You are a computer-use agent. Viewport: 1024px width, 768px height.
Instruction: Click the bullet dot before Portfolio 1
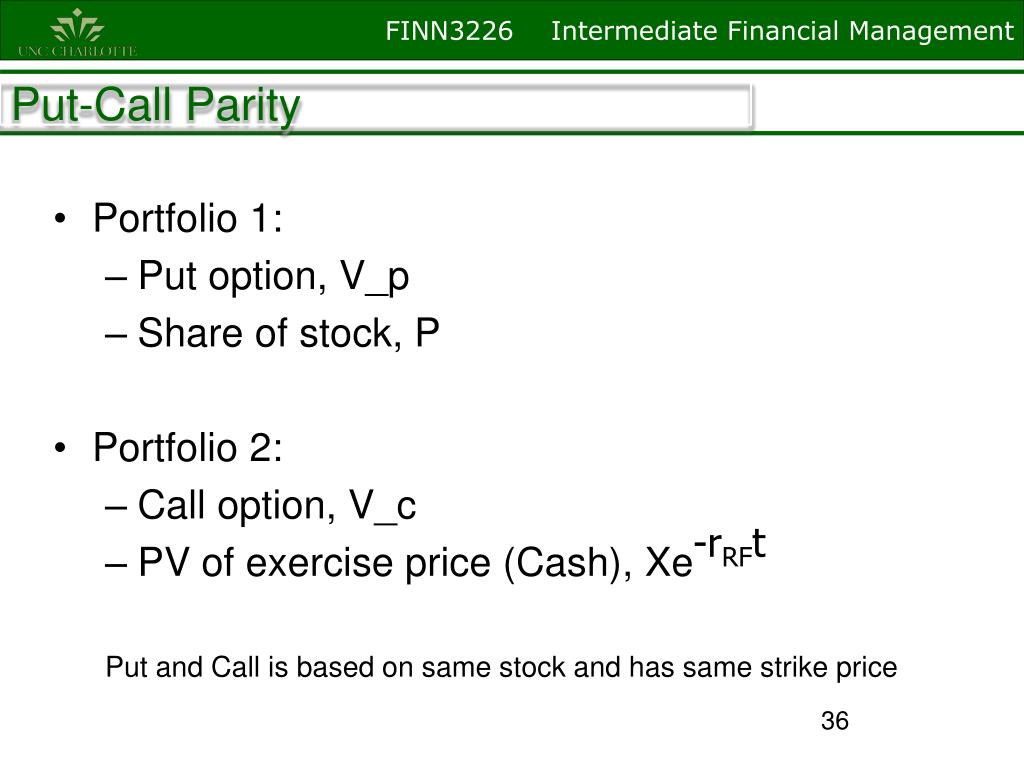(x=60, y=219)
